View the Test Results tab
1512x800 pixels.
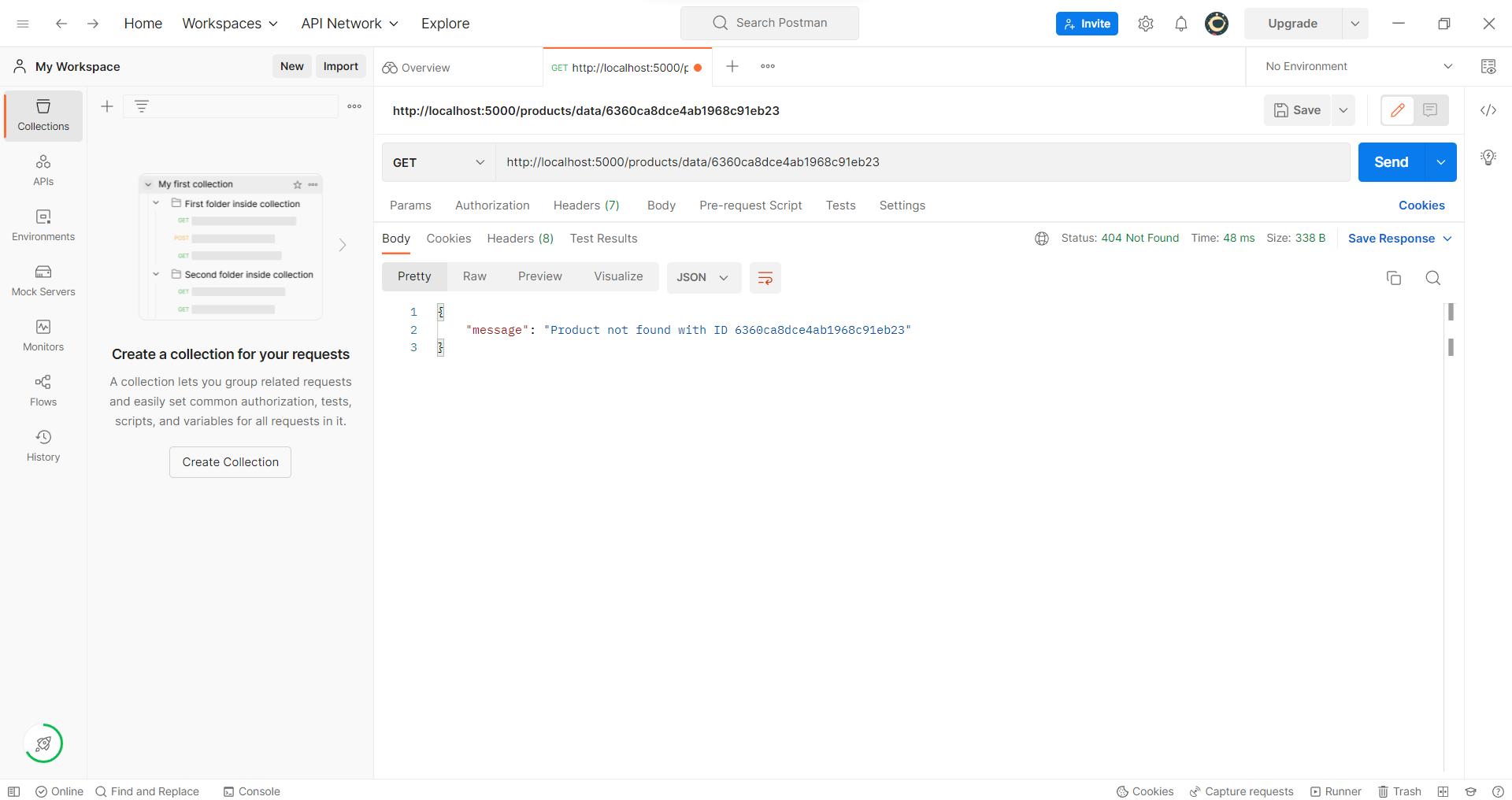point(603,239)
